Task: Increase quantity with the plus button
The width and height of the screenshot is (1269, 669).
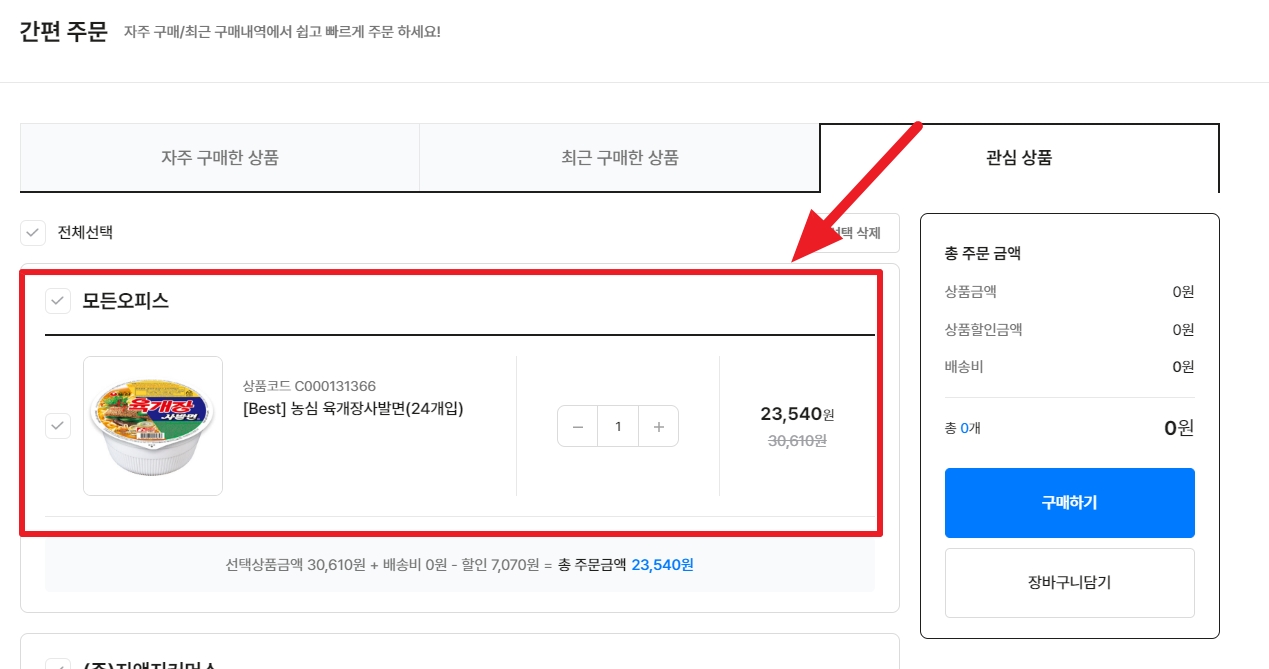Action: tap(658, 426)
